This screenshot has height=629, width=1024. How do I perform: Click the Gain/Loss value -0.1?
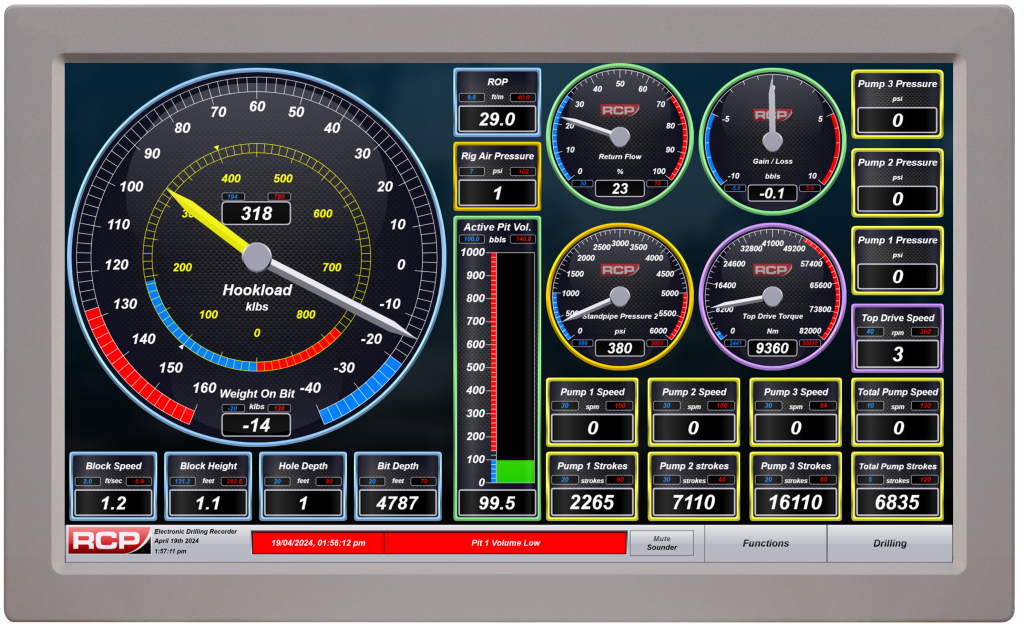click(772, 193)
